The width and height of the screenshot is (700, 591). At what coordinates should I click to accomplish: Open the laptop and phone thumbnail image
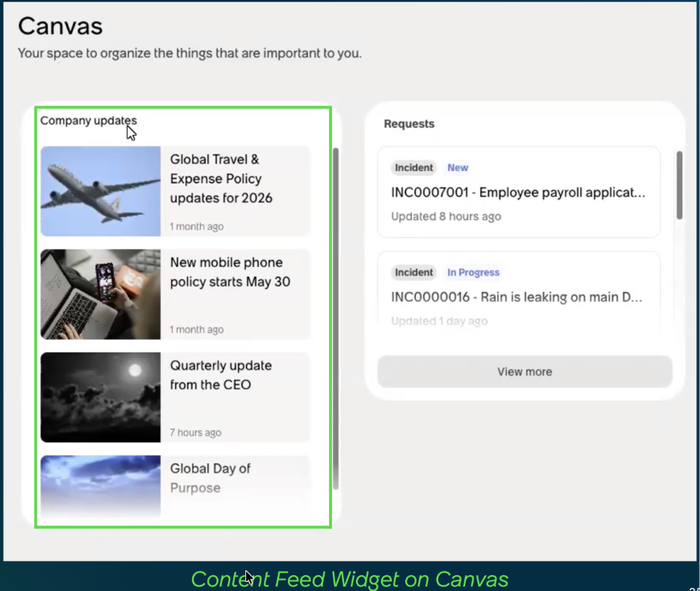[100, 294]
